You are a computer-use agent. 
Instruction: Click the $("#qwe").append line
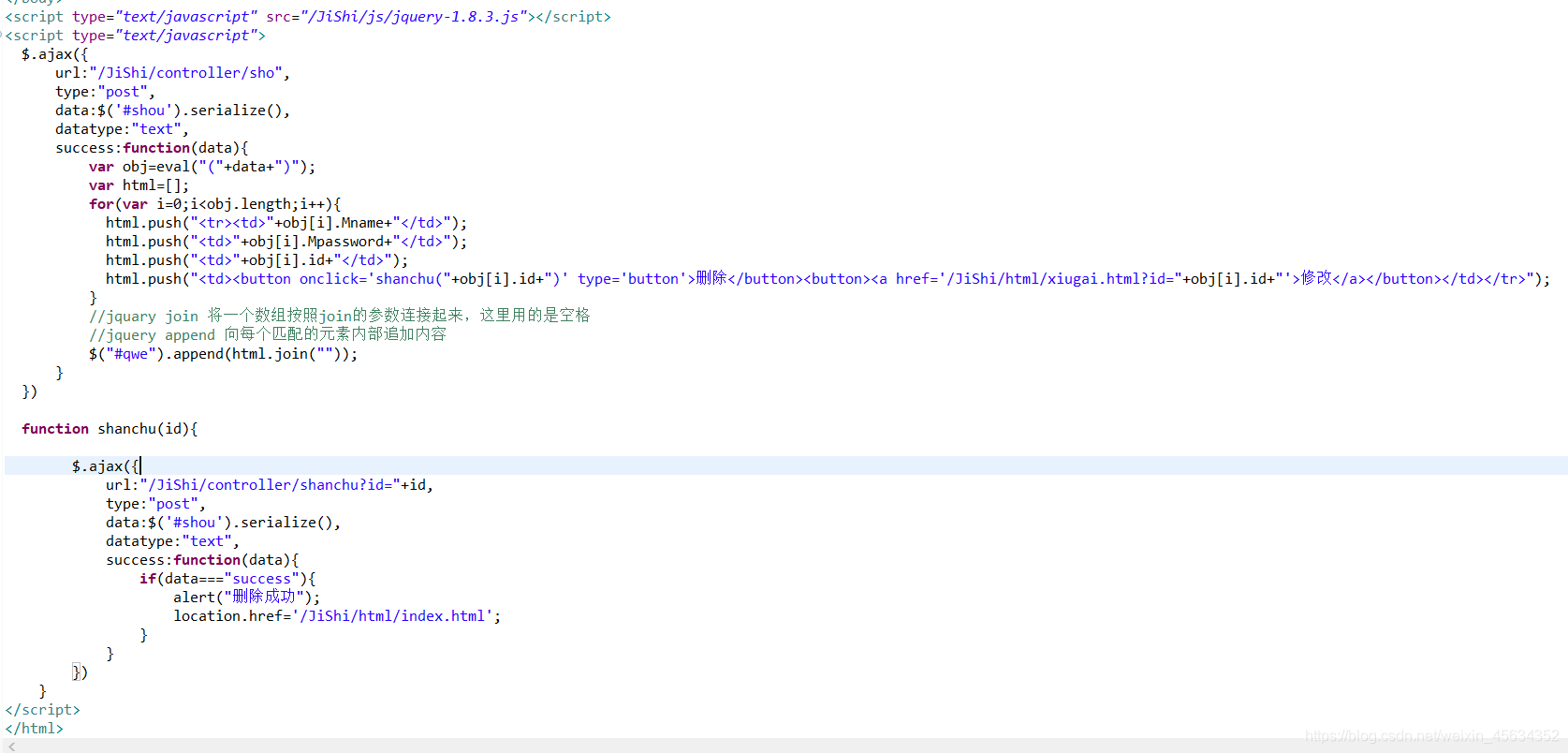click(x=223, y=354)
